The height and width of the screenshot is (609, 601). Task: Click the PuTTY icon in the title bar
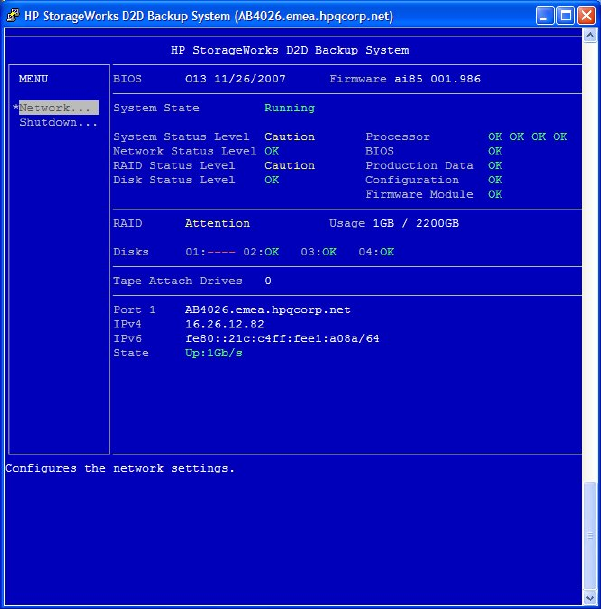pos(13,16)
